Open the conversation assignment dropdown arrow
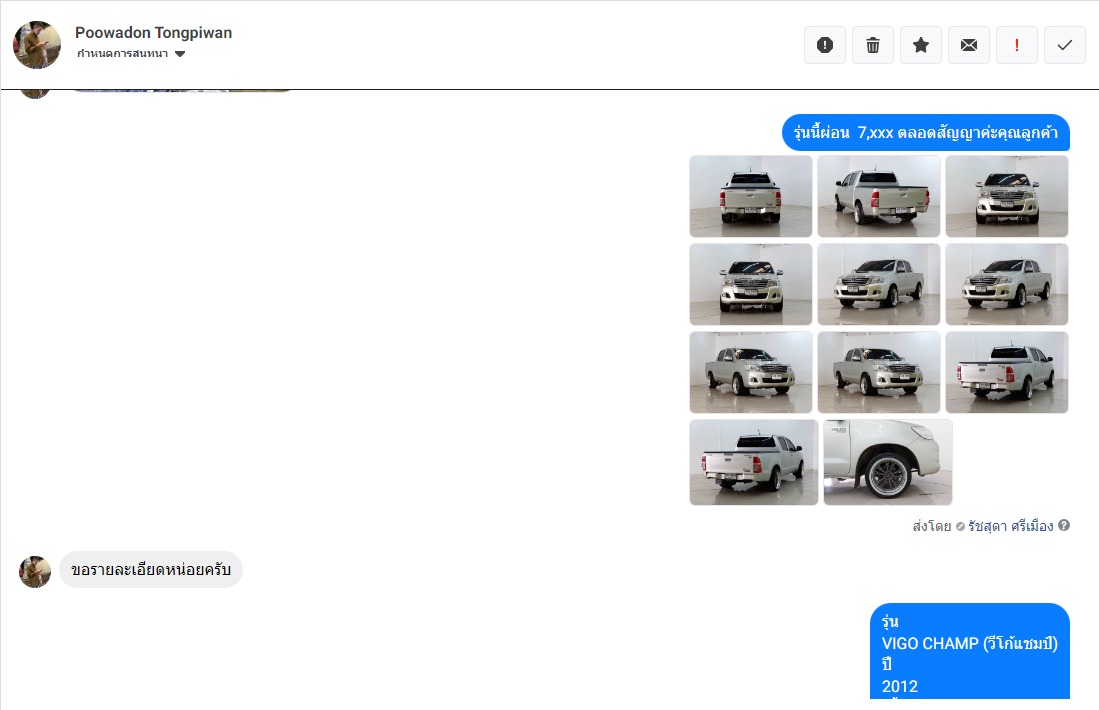The image size is (1099, 710). tap(180, 54)
